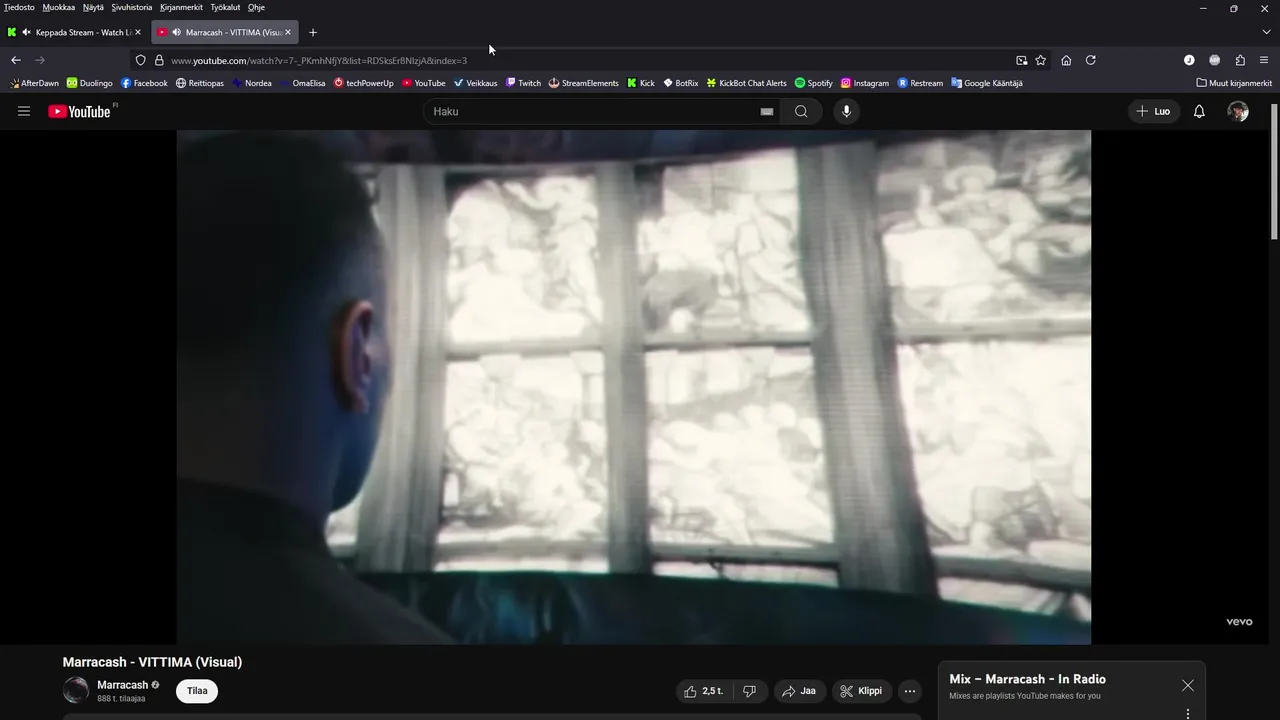Open the Kirjanmerkit menu
1280x720 pixels.
click(181, 7)
